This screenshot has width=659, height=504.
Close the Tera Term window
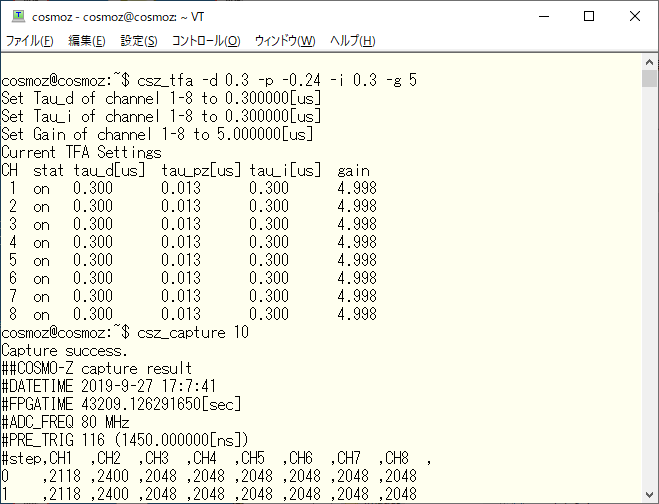pos(635,16)
